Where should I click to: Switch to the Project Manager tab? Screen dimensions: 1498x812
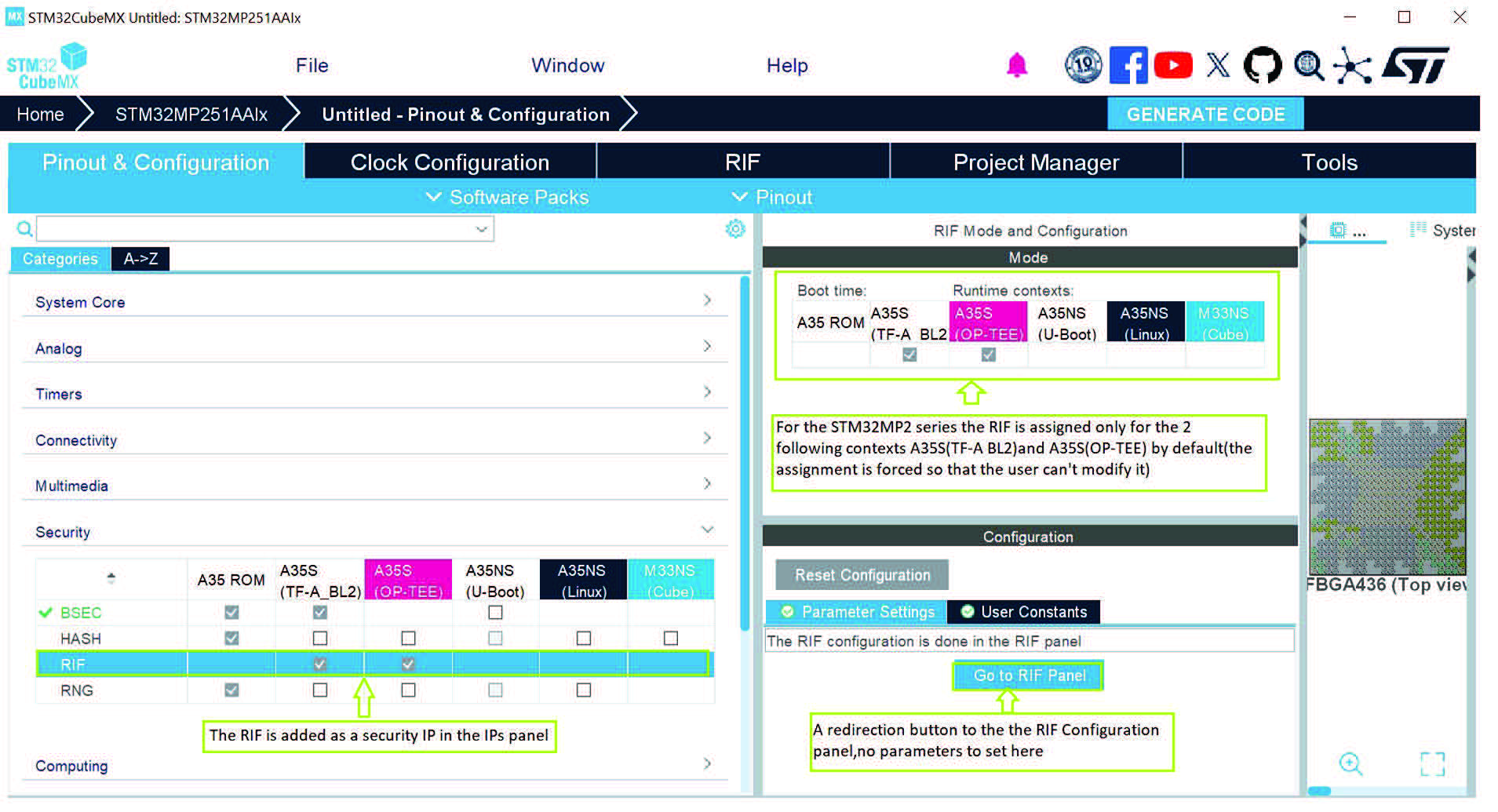(x=1037, y=162)
